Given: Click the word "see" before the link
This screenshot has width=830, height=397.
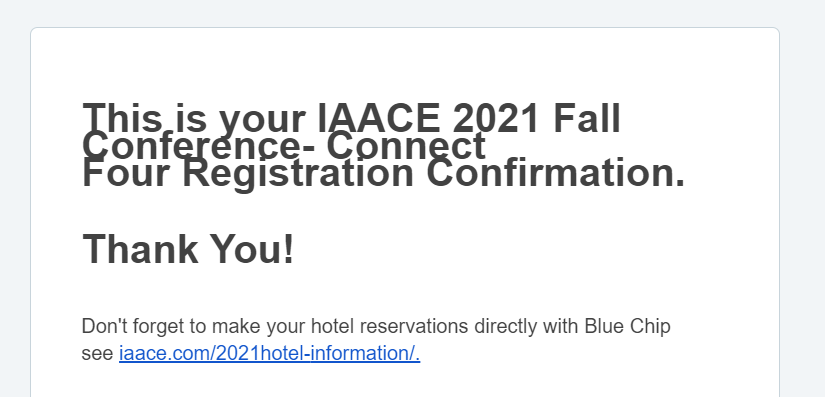Looking at the screenshot, I should click(x=97, y=354).
